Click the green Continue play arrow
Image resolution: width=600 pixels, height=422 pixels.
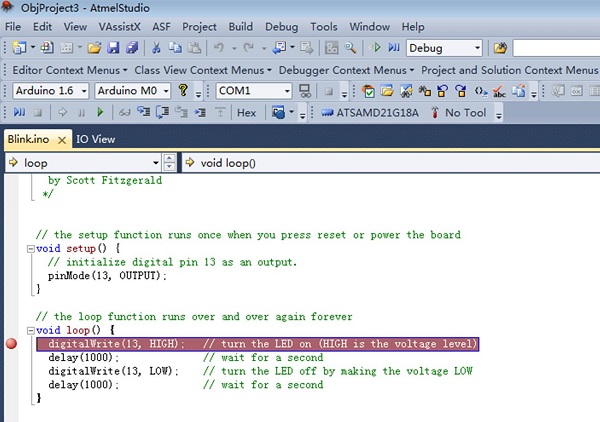pyautogui.click(x=100, y=112)
